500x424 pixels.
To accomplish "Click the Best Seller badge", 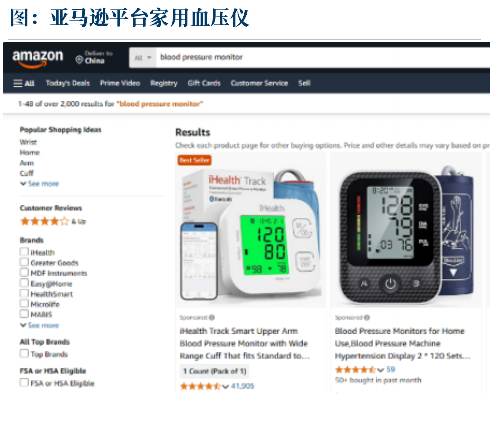I will point(194,160).
